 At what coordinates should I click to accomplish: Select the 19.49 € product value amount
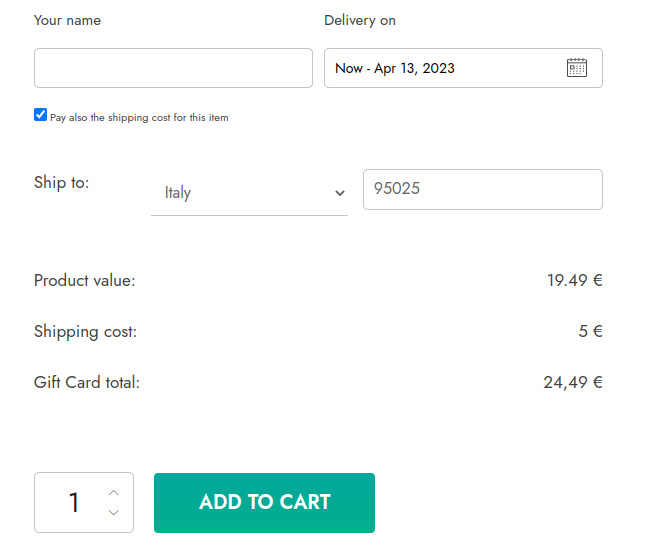tap(575, 280)
